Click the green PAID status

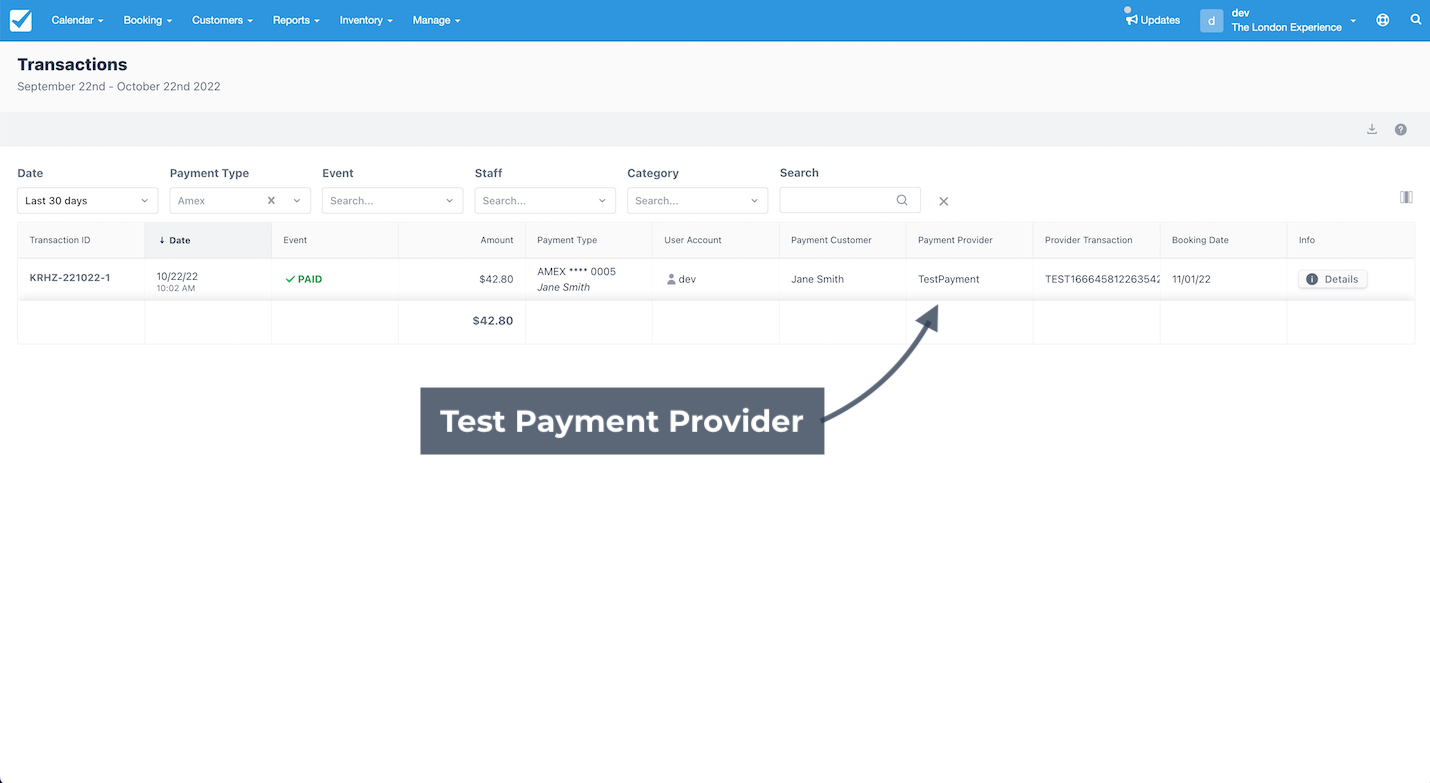coord(304,279)
